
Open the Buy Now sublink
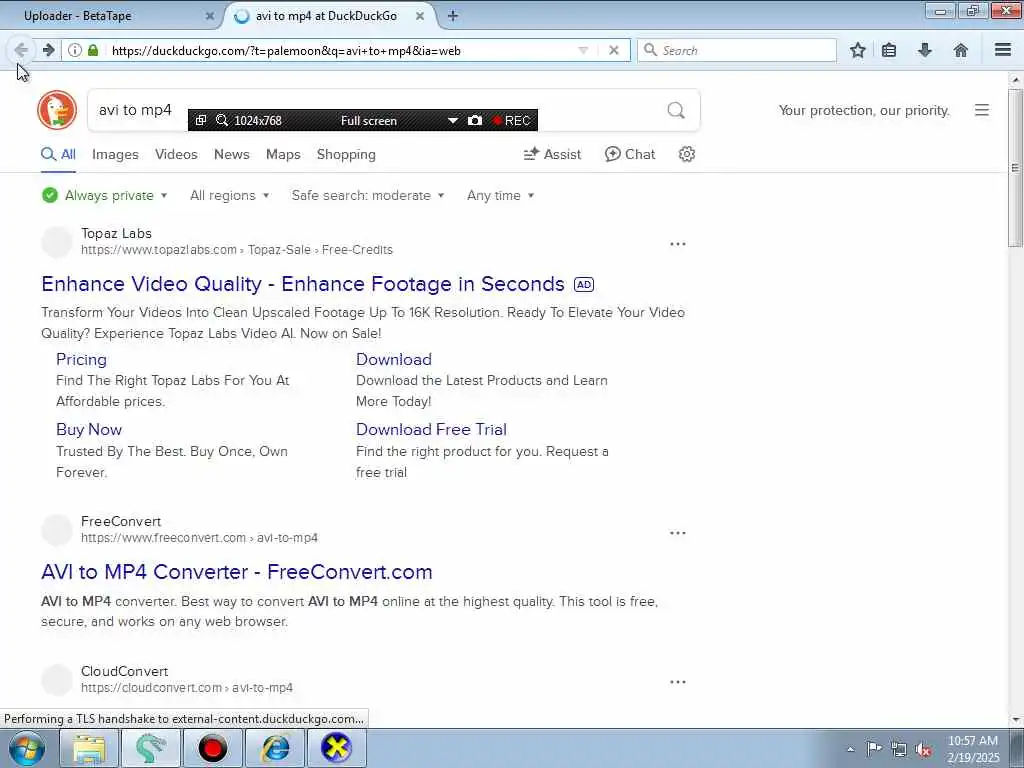[89, 429]
